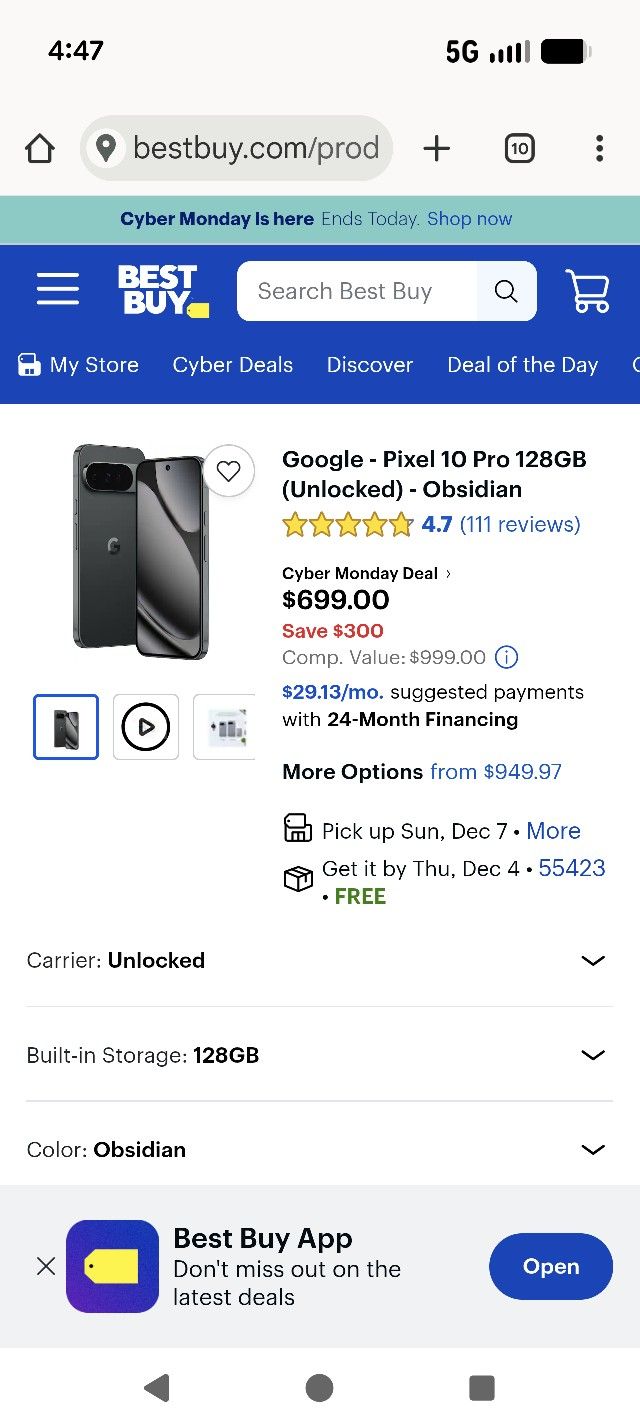Open the Best Buy app via Open button

click(x=550, y=1266)
